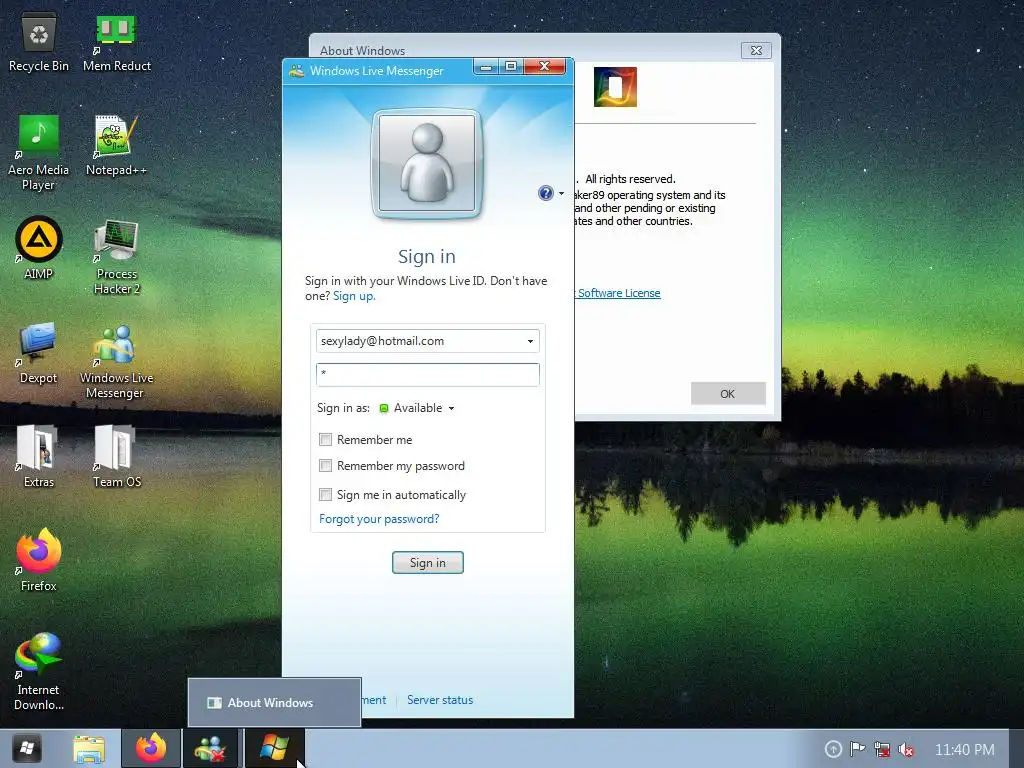Open File Explorer from the taskbar
This screenshot has width=1024, height=768.
pos(89,748)
